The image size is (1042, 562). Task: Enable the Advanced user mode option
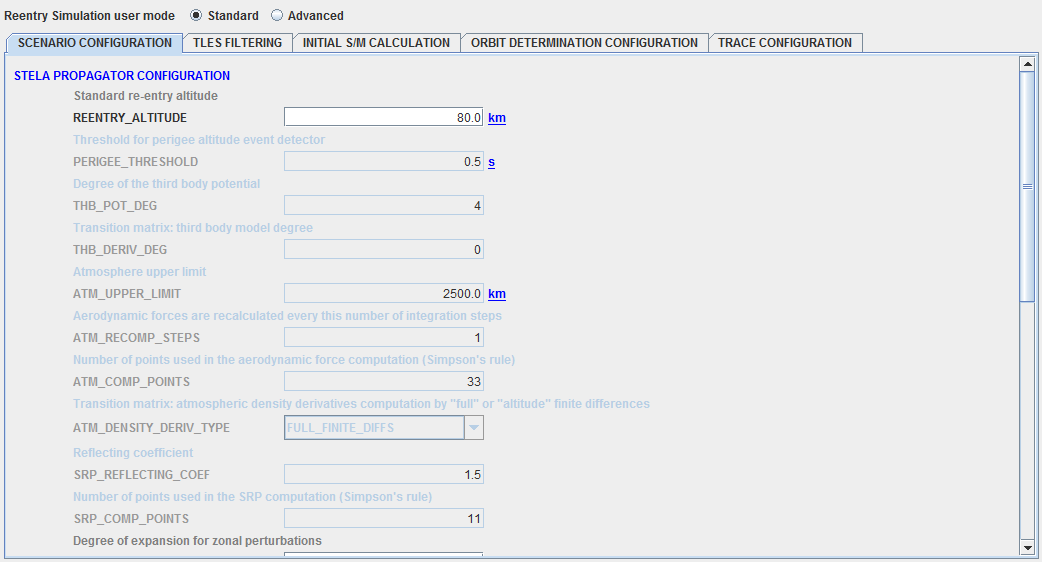click(x=277, y=16)
